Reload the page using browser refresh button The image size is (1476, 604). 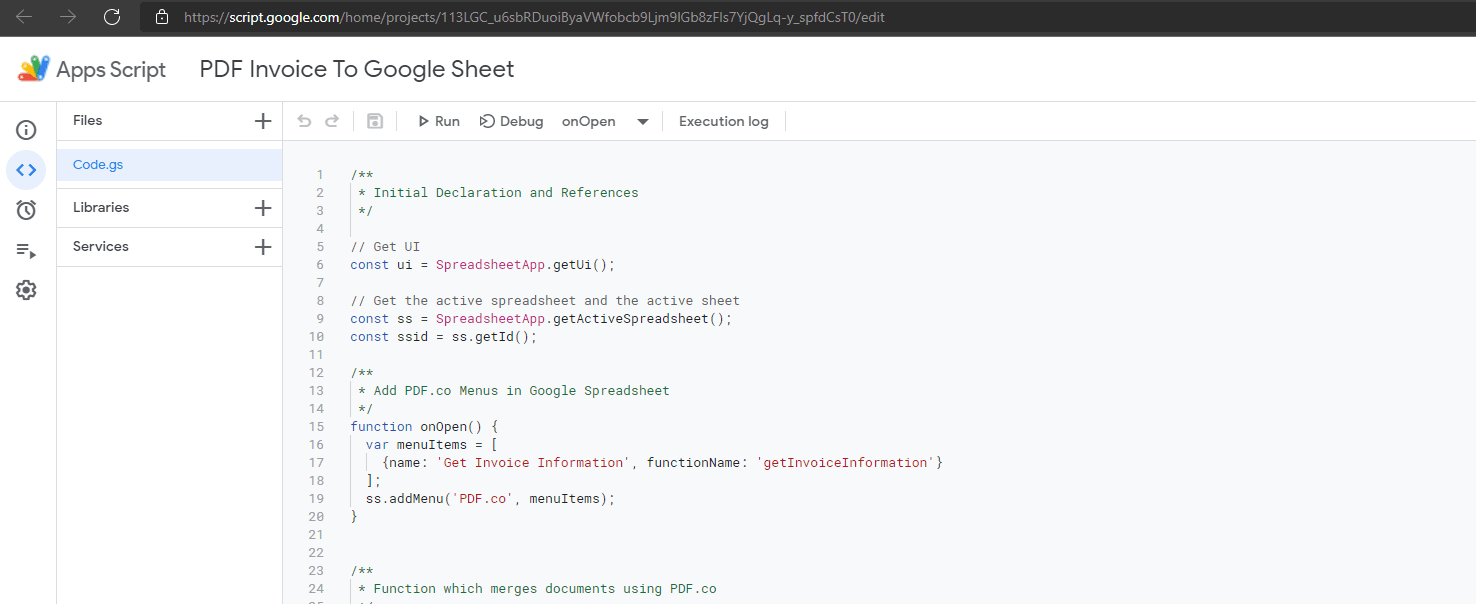click(112, 17)
